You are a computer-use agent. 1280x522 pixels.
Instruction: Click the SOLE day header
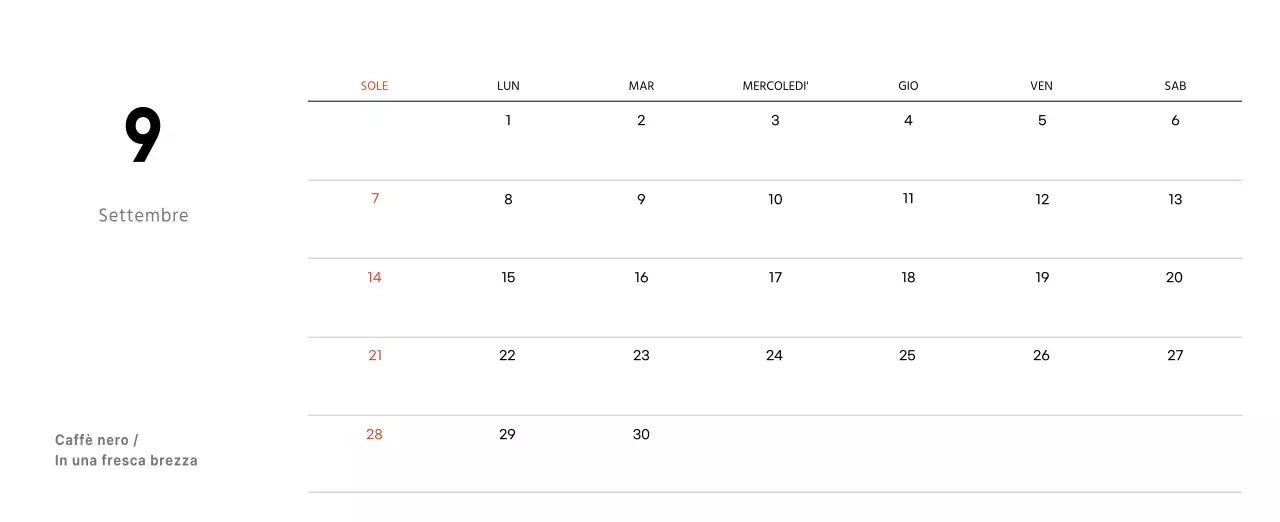(374, 86)
